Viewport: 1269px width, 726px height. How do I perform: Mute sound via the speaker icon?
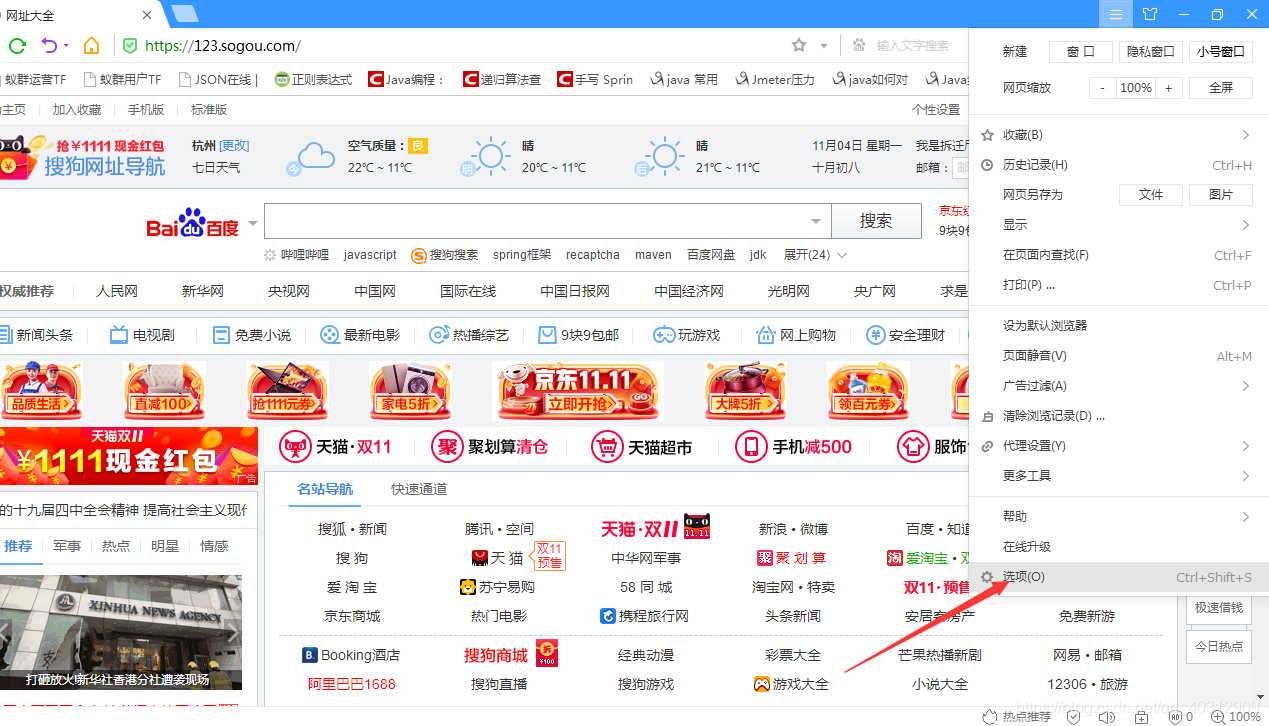1106,716
